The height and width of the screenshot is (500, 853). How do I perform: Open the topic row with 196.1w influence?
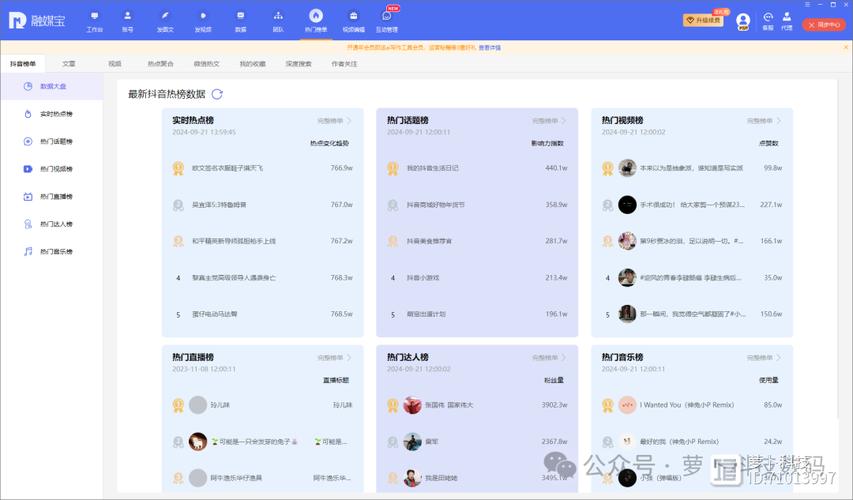coord(477,314)
